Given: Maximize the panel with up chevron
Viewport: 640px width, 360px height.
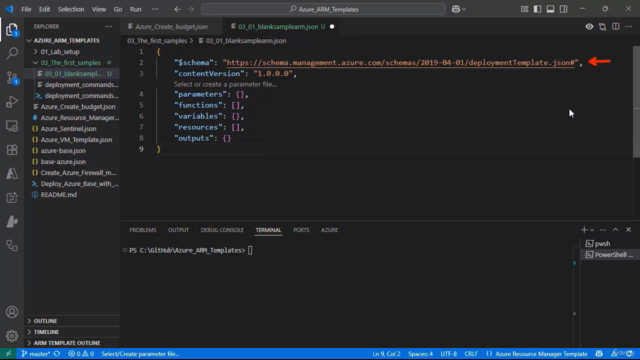Looking at the screenshot, I should tap(616, 230).
